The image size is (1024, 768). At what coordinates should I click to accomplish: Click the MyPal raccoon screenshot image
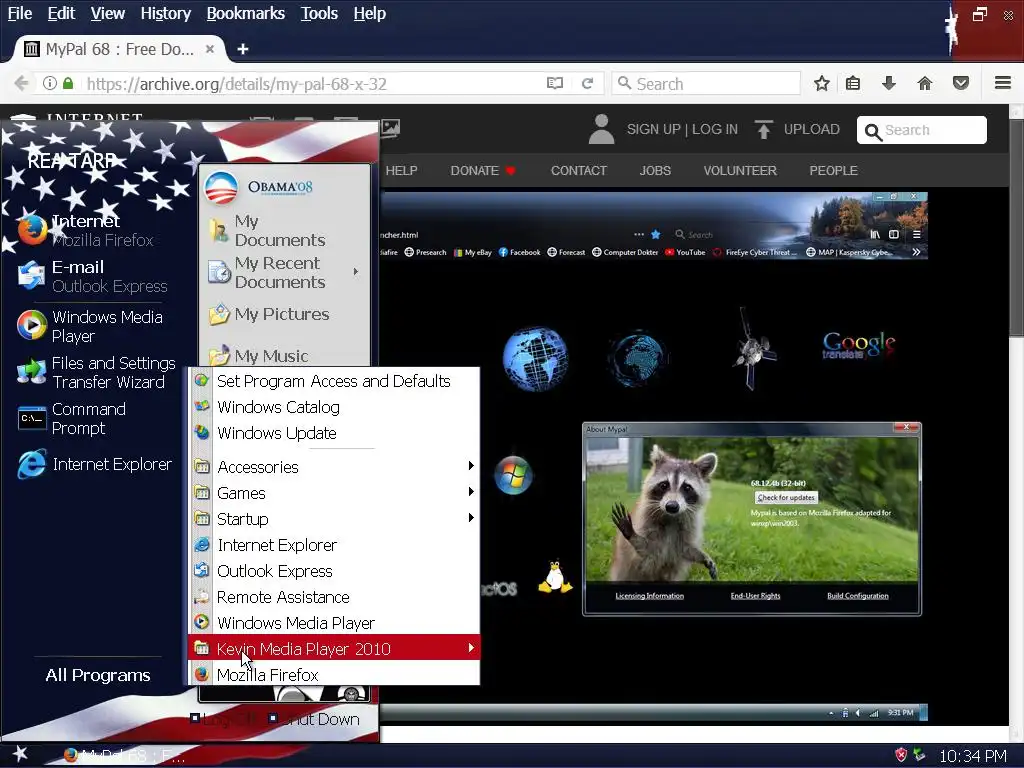(752, 519)
